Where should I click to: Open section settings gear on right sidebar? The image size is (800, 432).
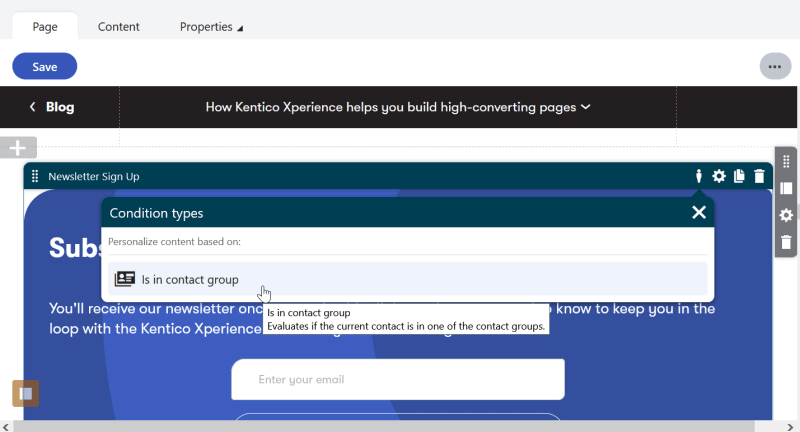[x=786, y=215]
